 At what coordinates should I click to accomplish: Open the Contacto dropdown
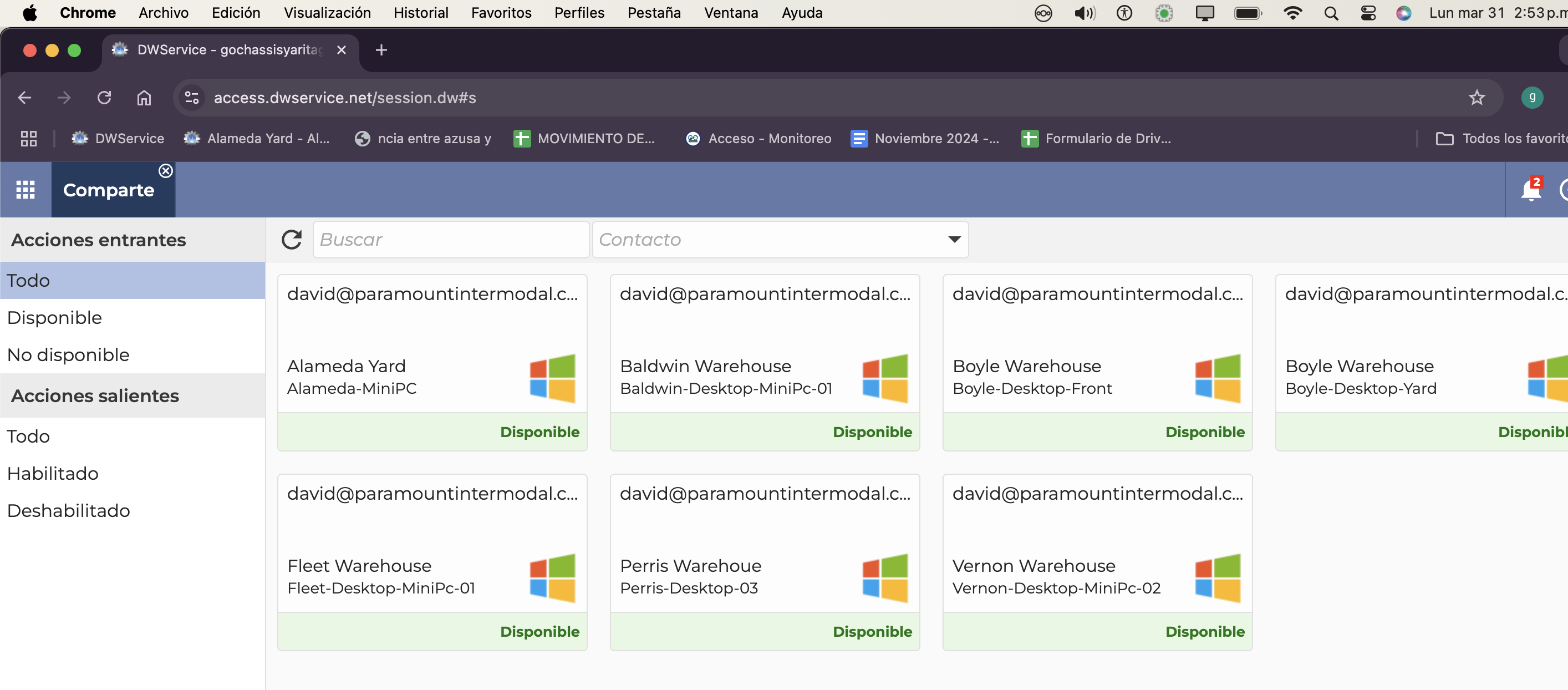[780, 240]
